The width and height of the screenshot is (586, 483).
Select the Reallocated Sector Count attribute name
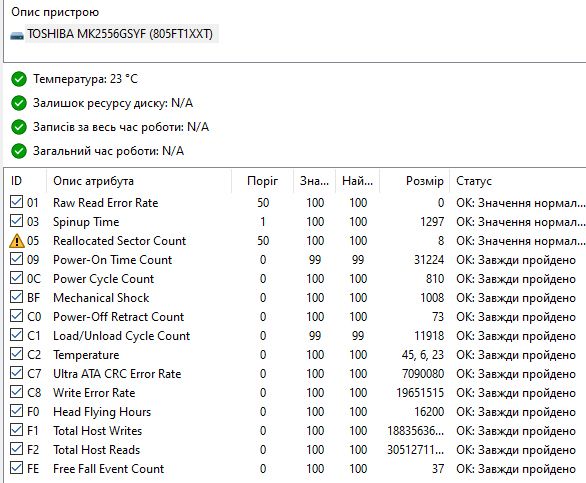click(x=119, y=241)
